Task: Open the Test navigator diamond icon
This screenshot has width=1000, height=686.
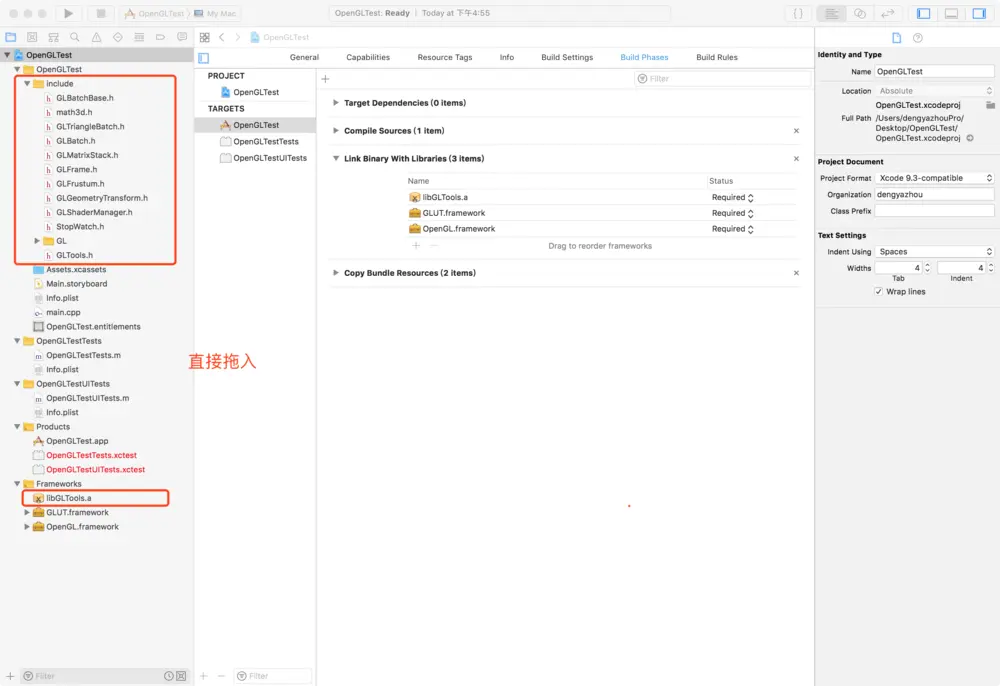Action: (118, 37)
